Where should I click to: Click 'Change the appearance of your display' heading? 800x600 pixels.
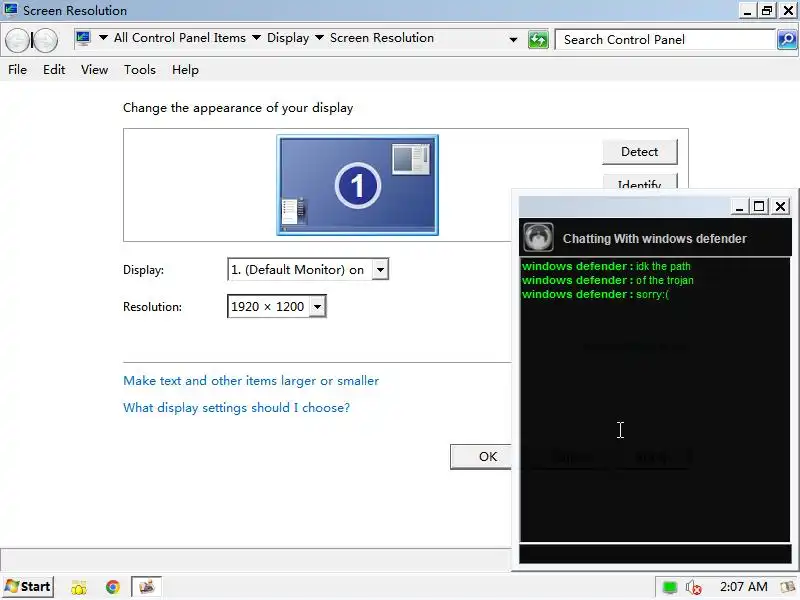click(x=238, y=108)
